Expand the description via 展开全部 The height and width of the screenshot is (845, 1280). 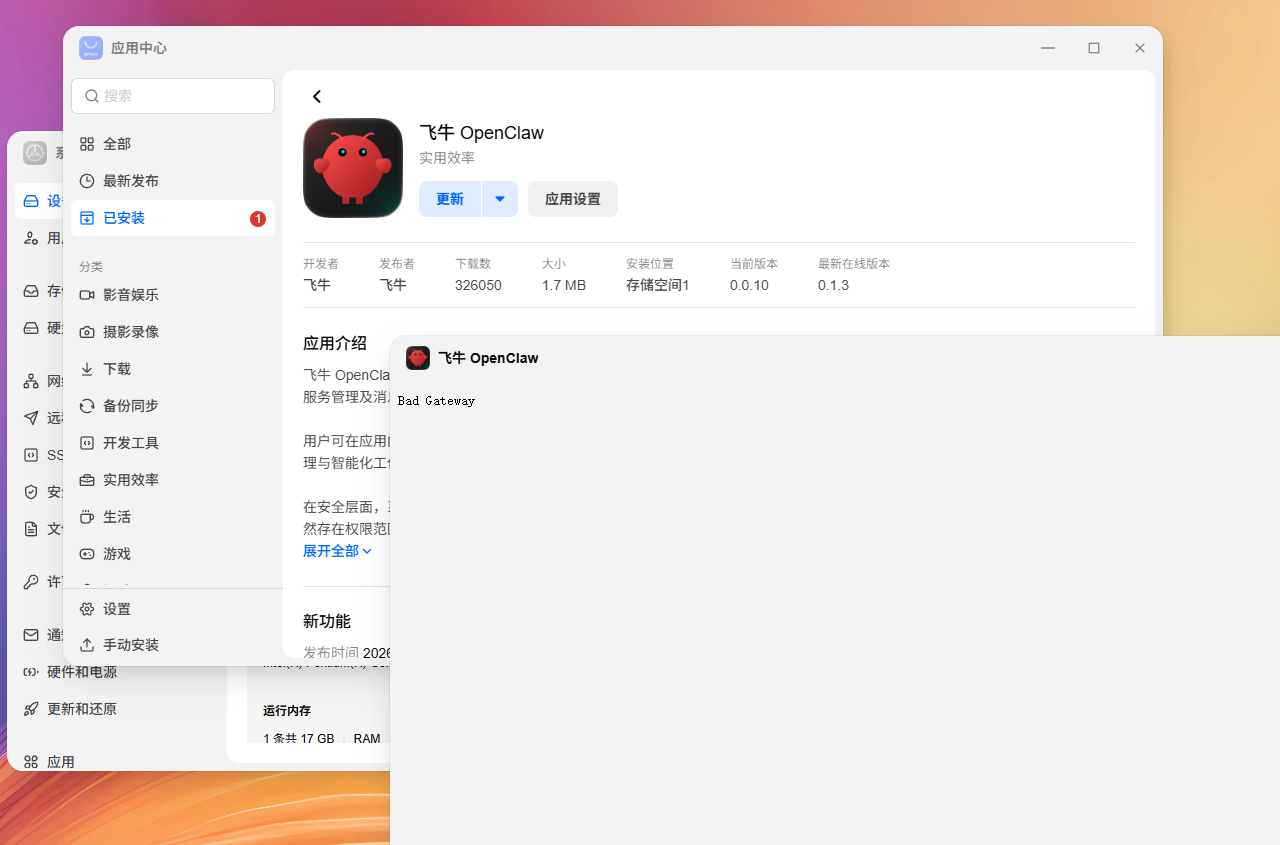pos(338,551)
